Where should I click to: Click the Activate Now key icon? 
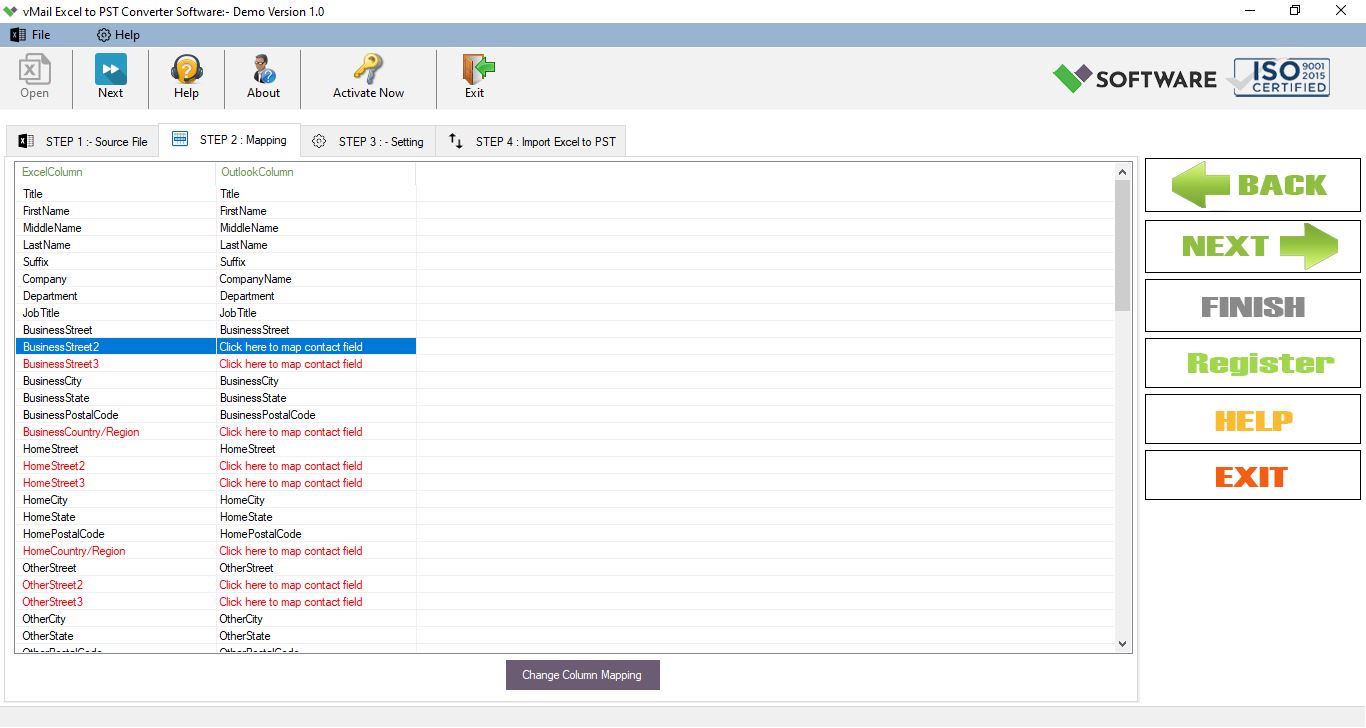[x=368, y=77]
